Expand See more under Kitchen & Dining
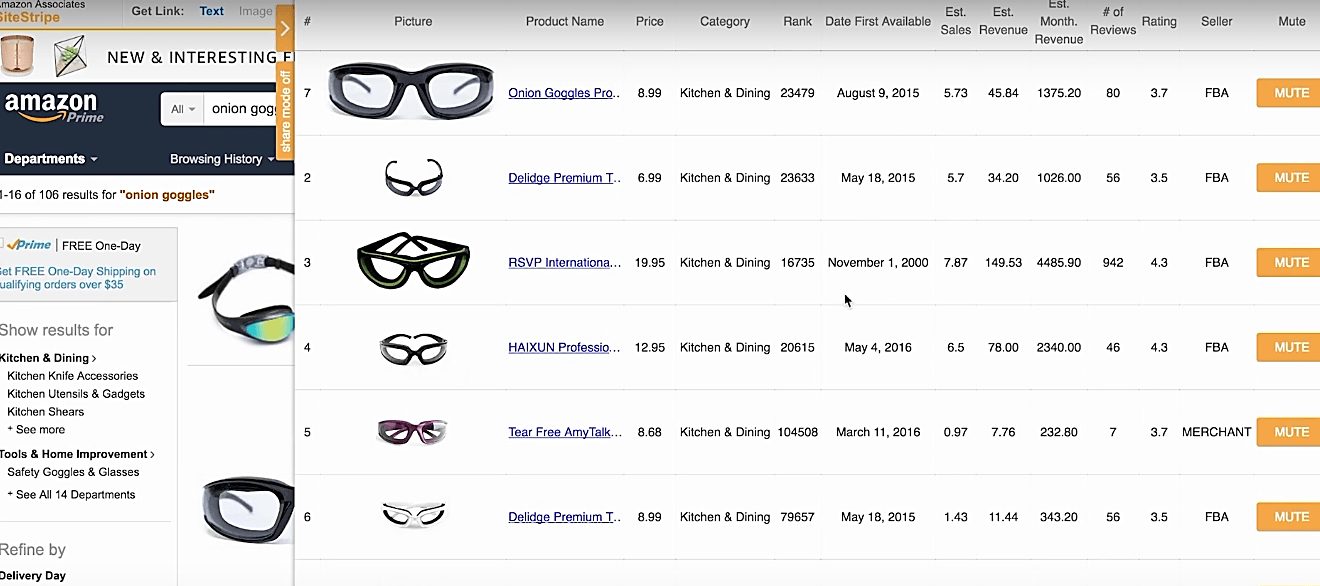The image size is (1320, 586). click(36, 430)
